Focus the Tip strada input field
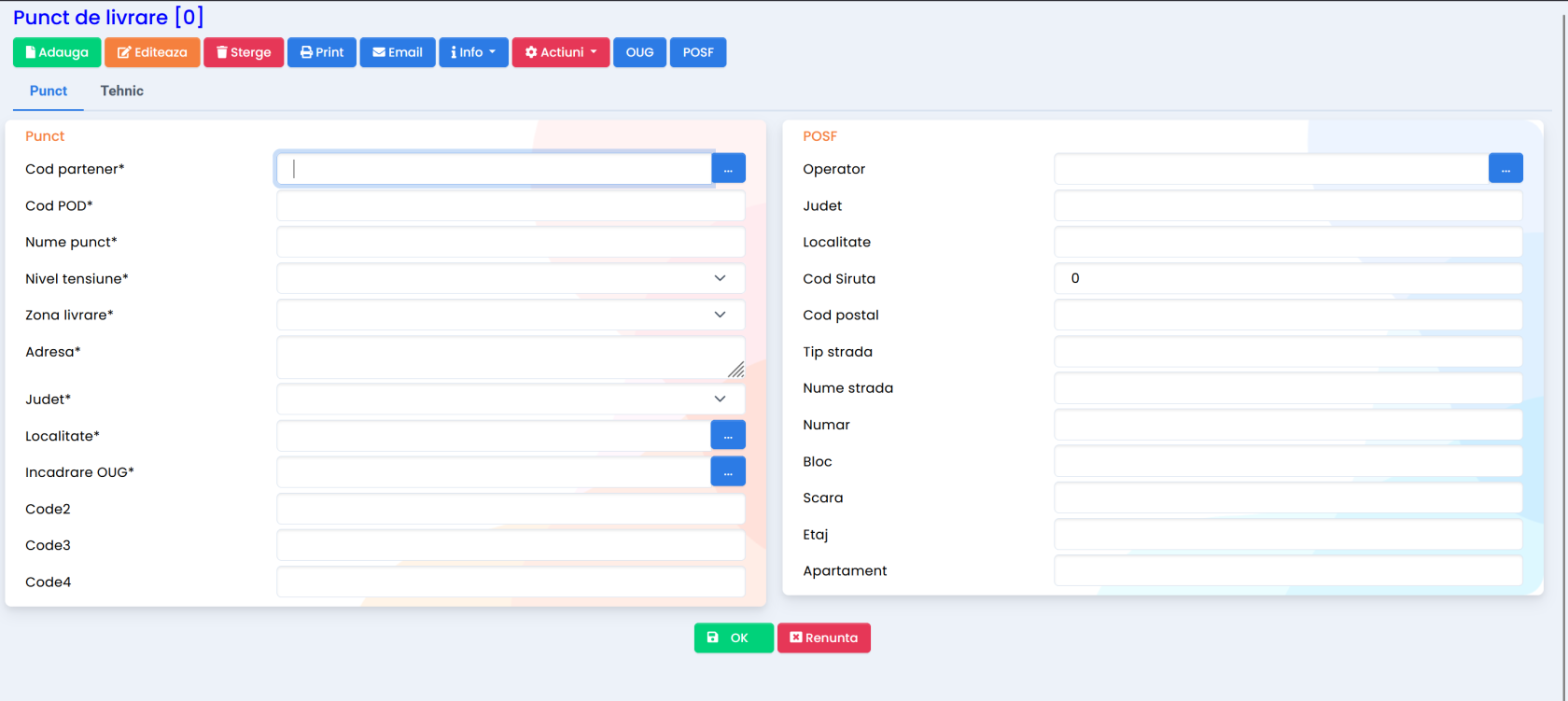This screenshot has width=1568, height=701. pyautogui.click(x=1288, y=351)
